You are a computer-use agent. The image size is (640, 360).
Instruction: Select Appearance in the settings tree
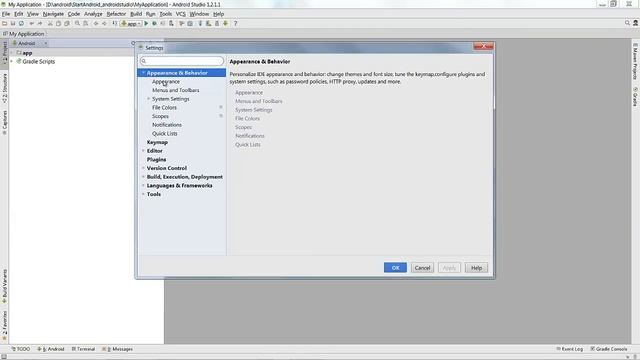(x=166, y=82)
